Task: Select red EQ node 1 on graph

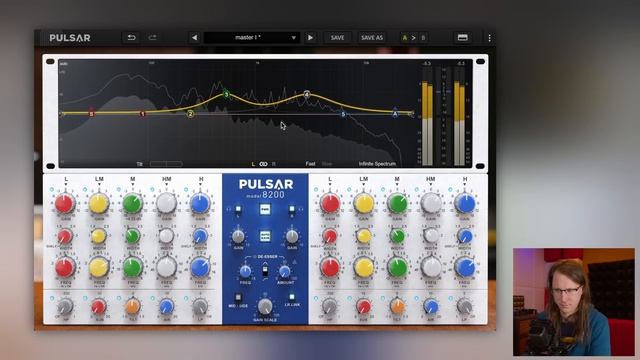Action: [x=142, y=114]
